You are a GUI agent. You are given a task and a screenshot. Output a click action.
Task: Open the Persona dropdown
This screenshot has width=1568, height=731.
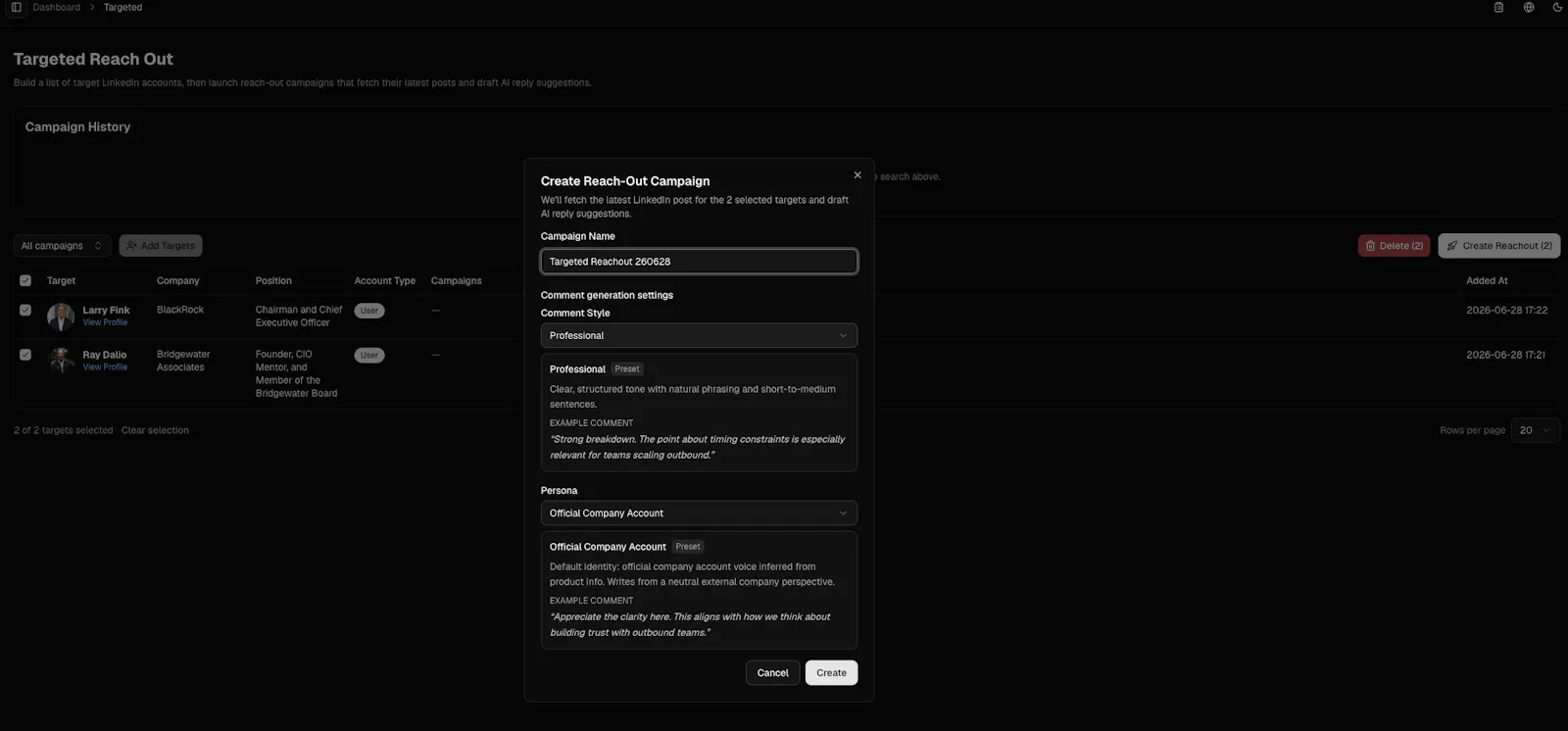click(x=699, y=513)
